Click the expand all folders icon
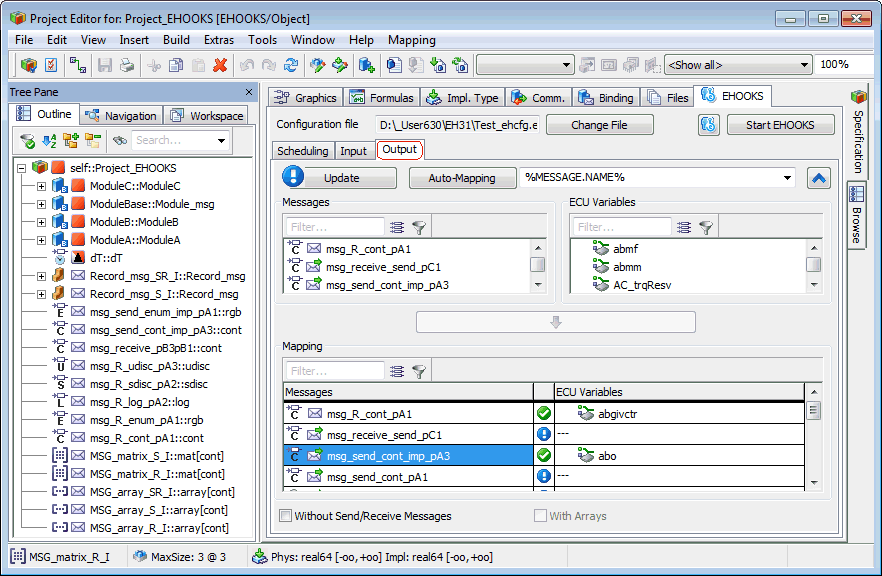The image size is (882, 576). tap(71, 140)
